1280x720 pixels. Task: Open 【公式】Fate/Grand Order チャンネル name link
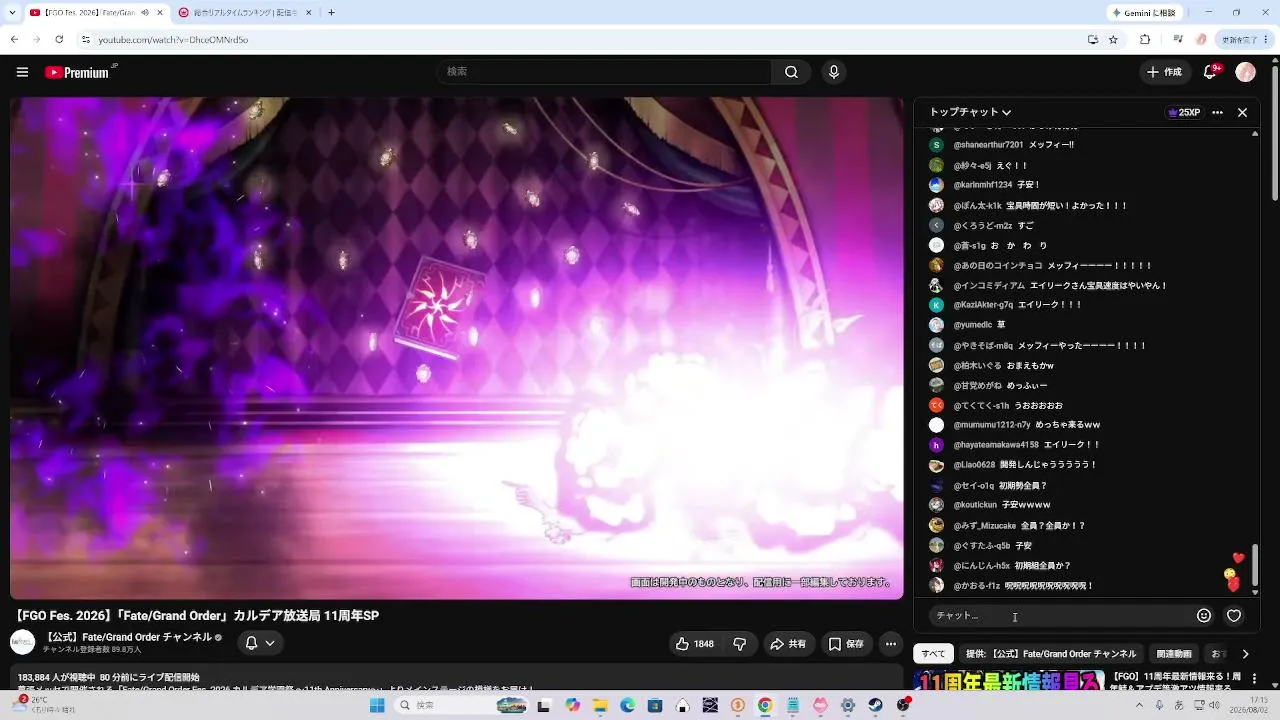(127, 637)
